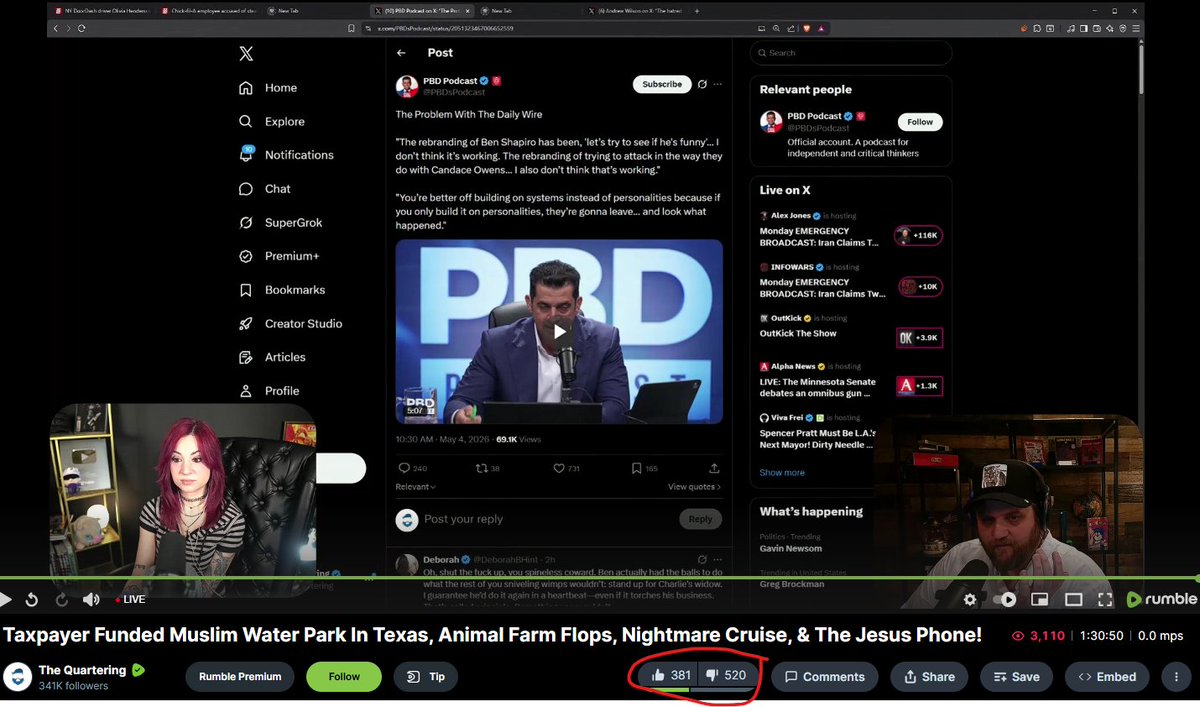This screenshot has height=707, width=1200.
Task: Click the Rumble player play button
Action: tap(6, 599)
